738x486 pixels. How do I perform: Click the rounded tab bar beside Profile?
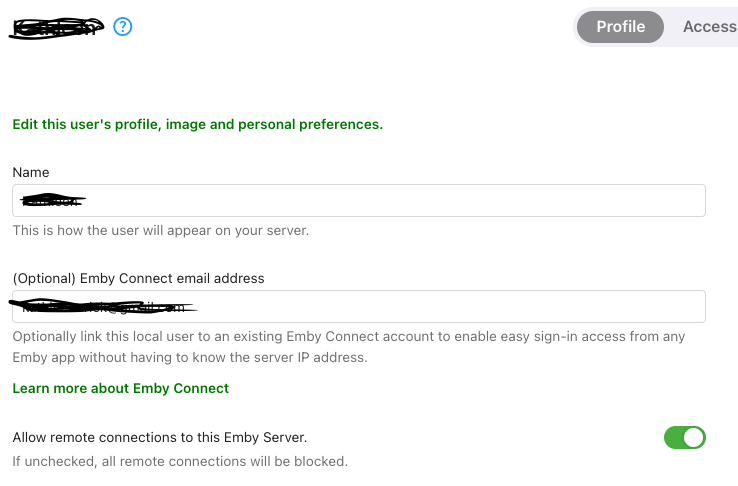655,27
